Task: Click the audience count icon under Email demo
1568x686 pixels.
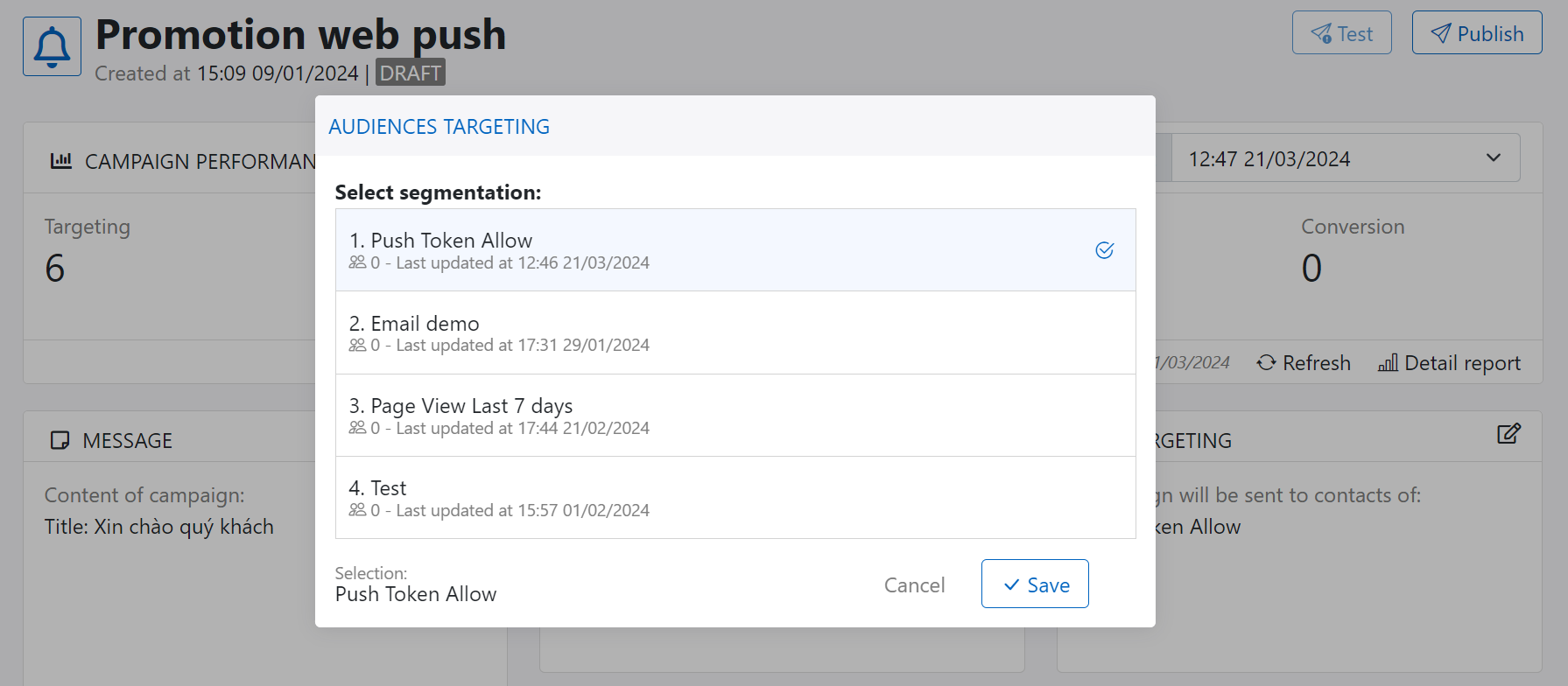Action: (x=357, y=346)
